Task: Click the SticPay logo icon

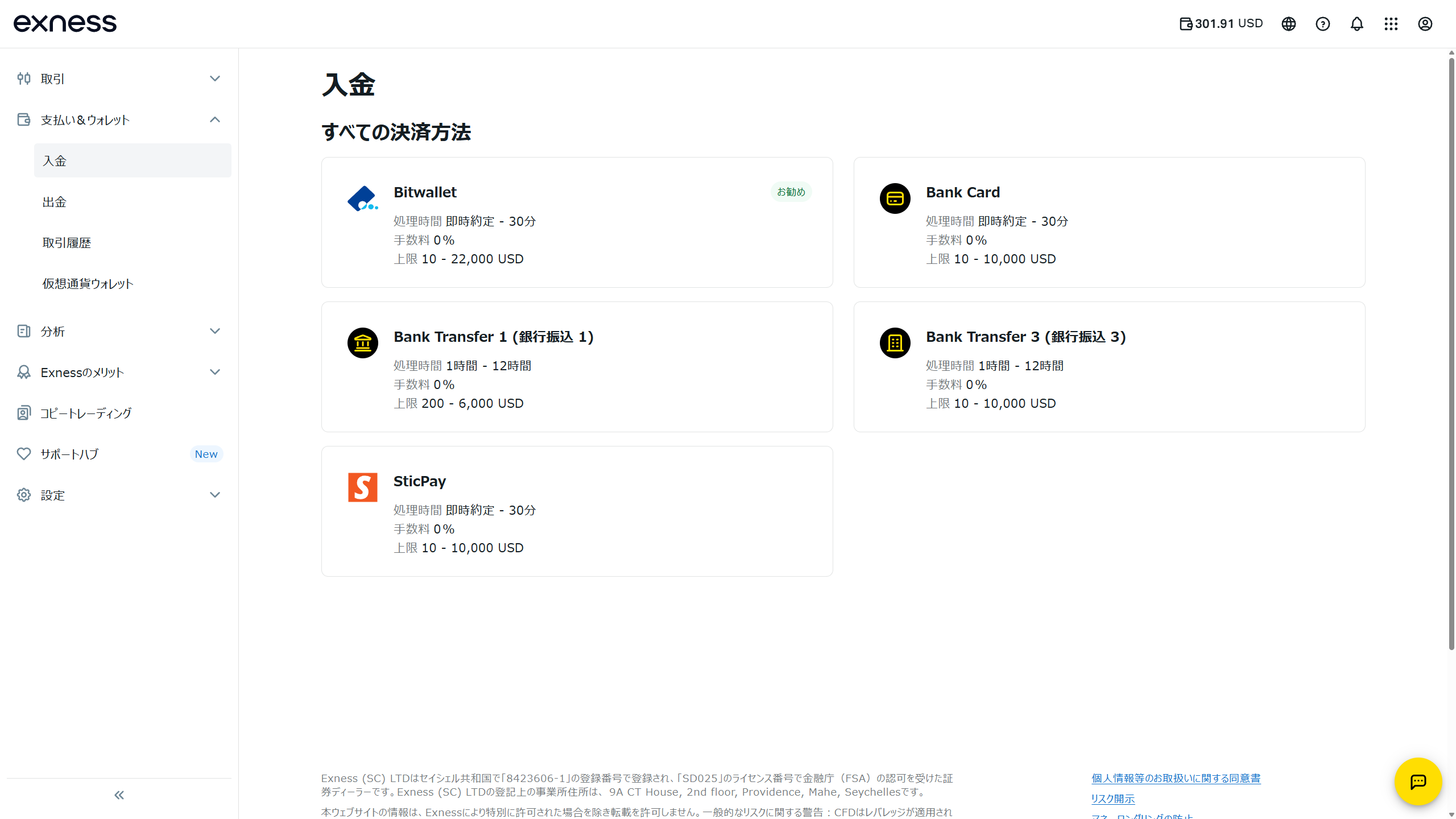Action: (x=363, y=487)
